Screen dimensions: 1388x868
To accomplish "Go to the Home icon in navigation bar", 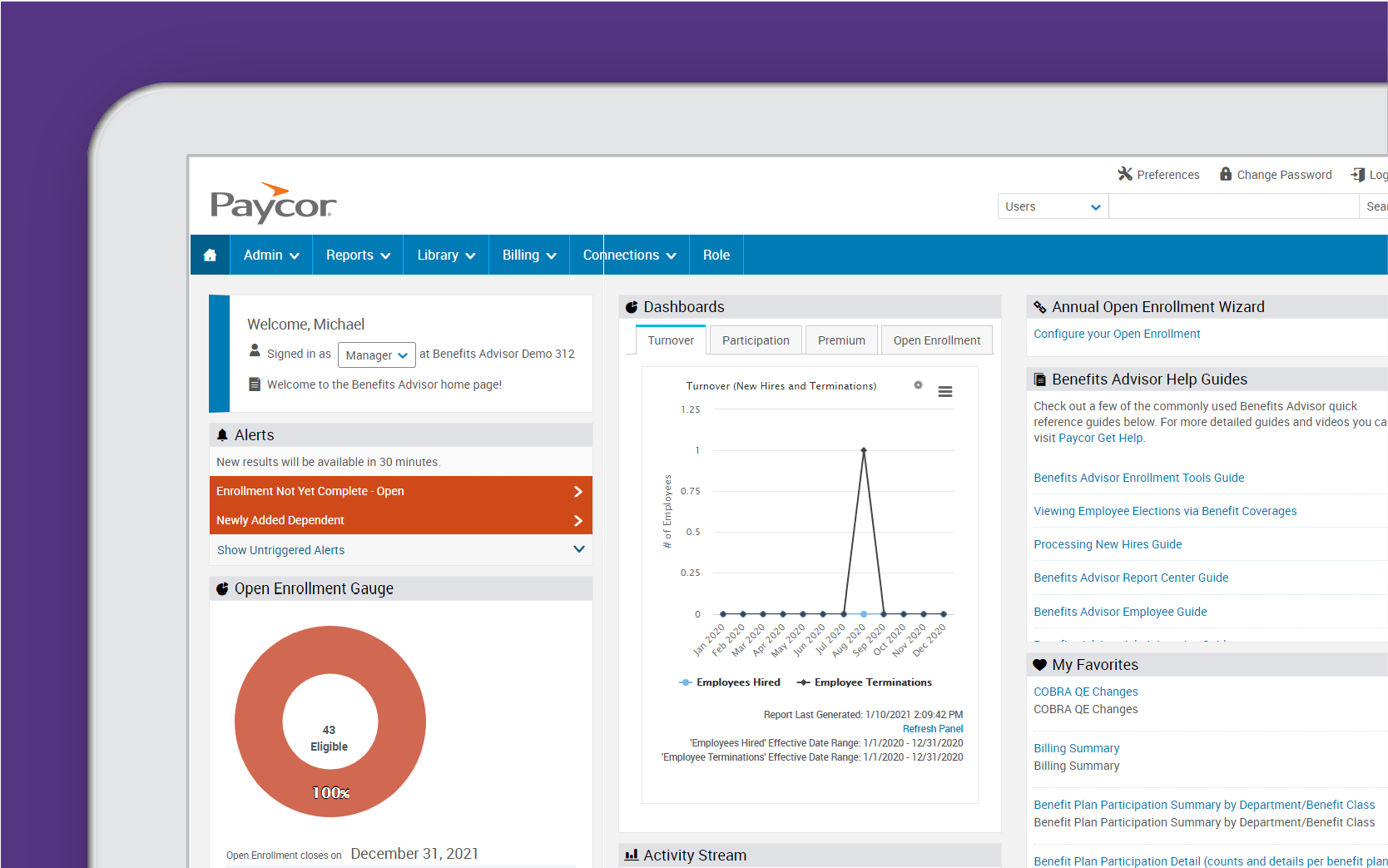I will pyautogui.click(x=210, y=255).
